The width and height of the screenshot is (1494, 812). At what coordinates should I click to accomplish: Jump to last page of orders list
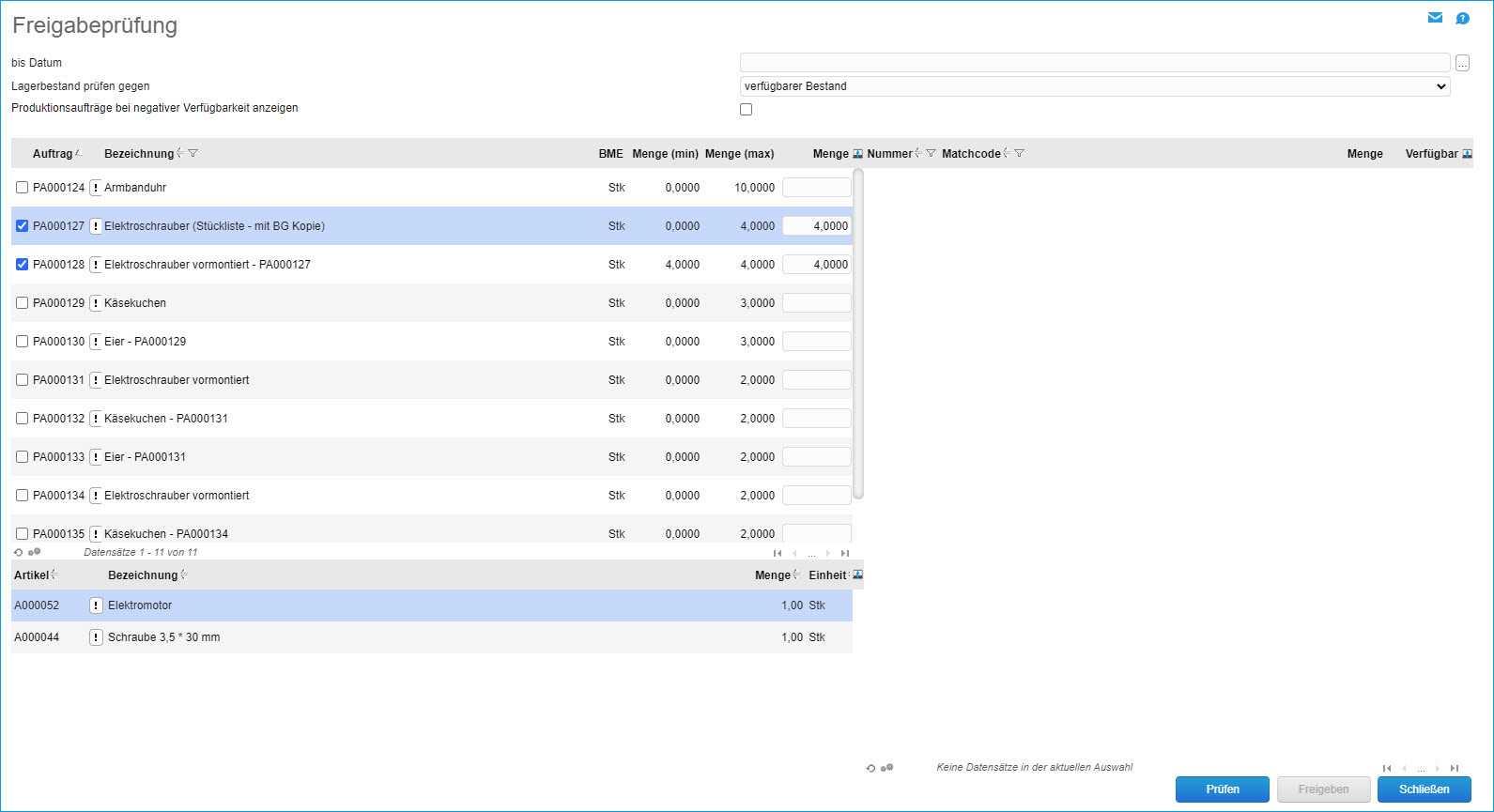pyautogui.click(x=845, y=554)
